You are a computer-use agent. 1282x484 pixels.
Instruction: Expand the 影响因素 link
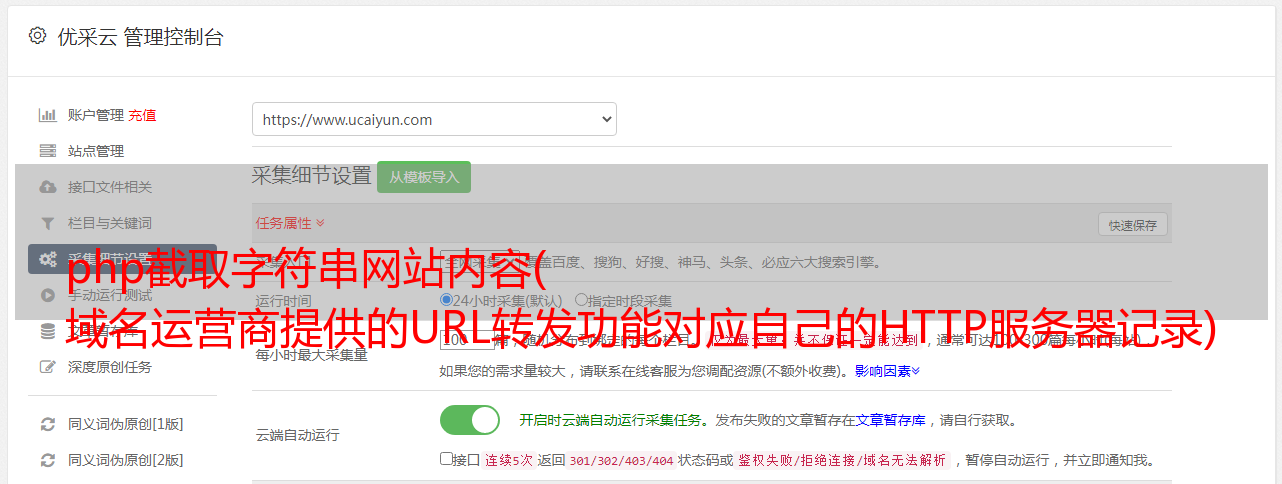click(887, 371)
